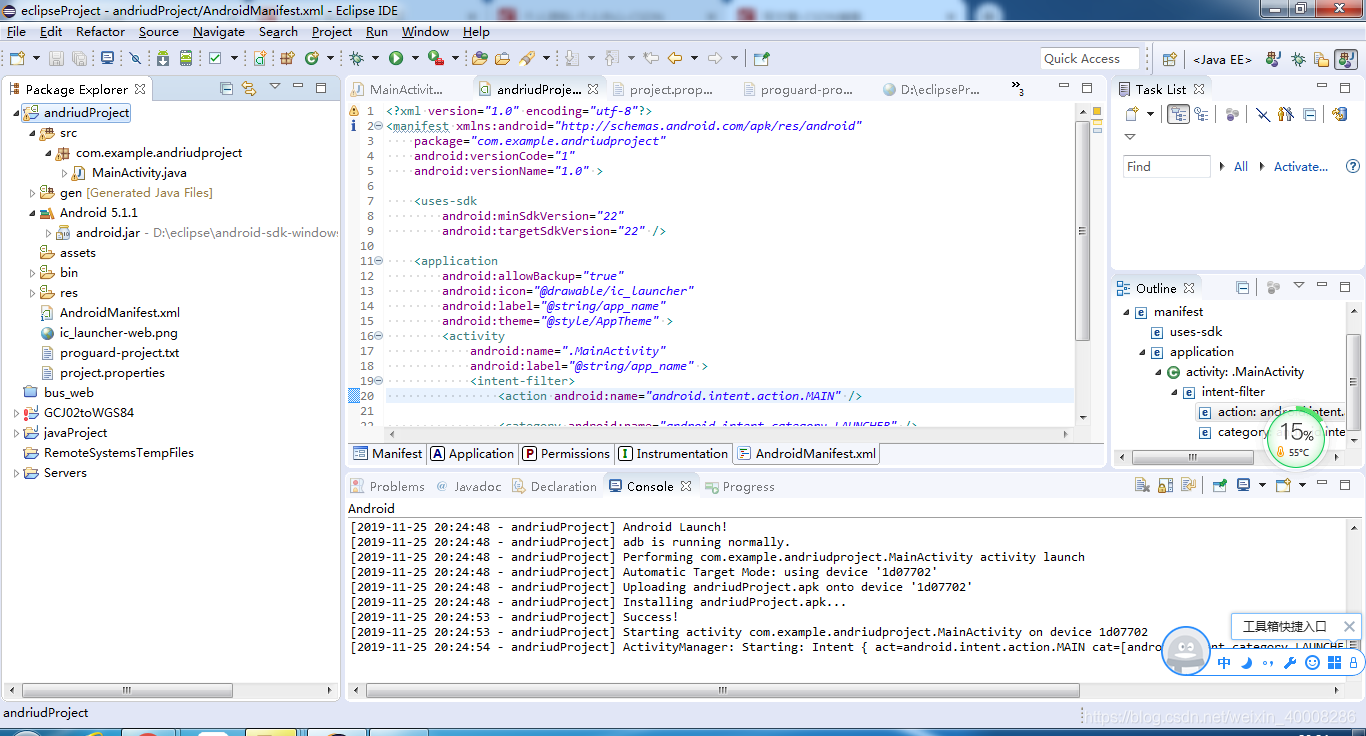This screenshot has width=1366, height=736.
Task: Click the Task List help question icon
Action: point(1353,167)
